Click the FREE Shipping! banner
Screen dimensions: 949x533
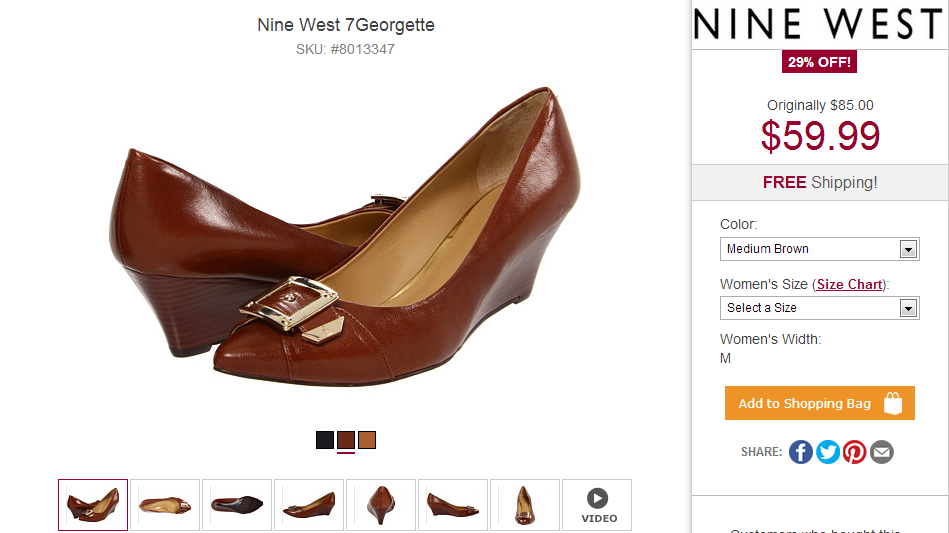pos(820,182)
